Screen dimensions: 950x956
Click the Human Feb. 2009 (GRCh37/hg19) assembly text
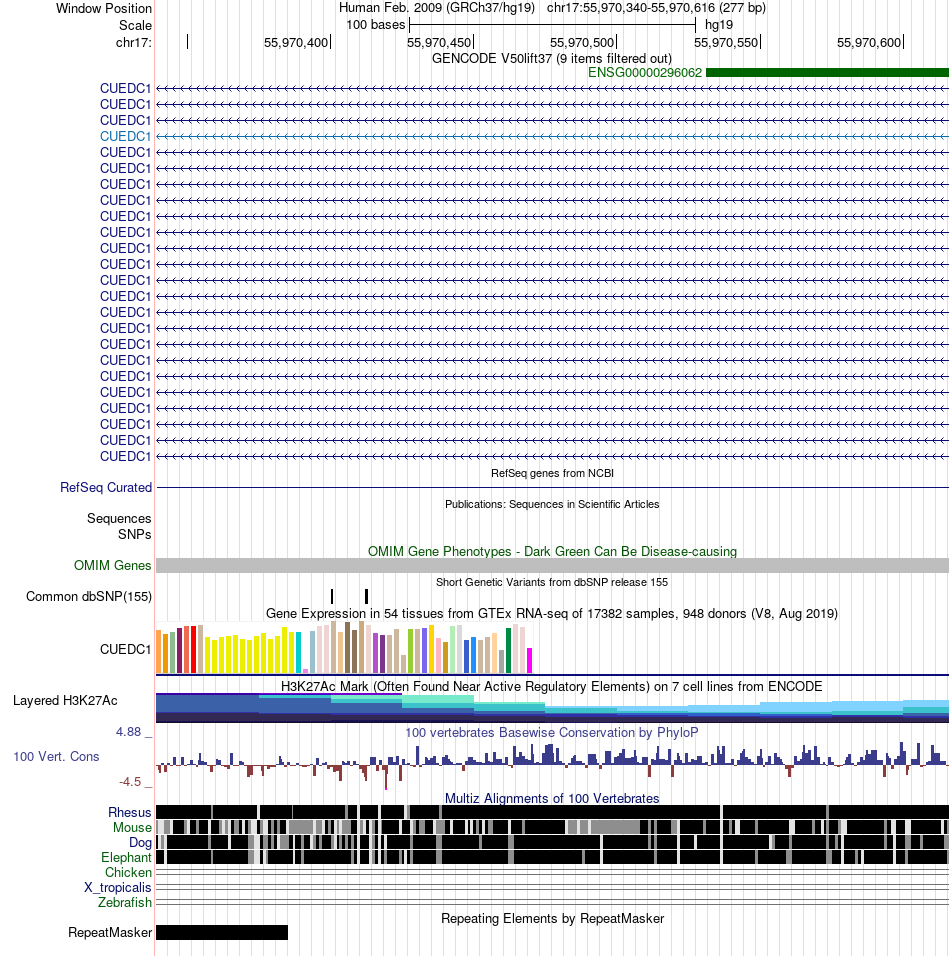click(437, 8)
